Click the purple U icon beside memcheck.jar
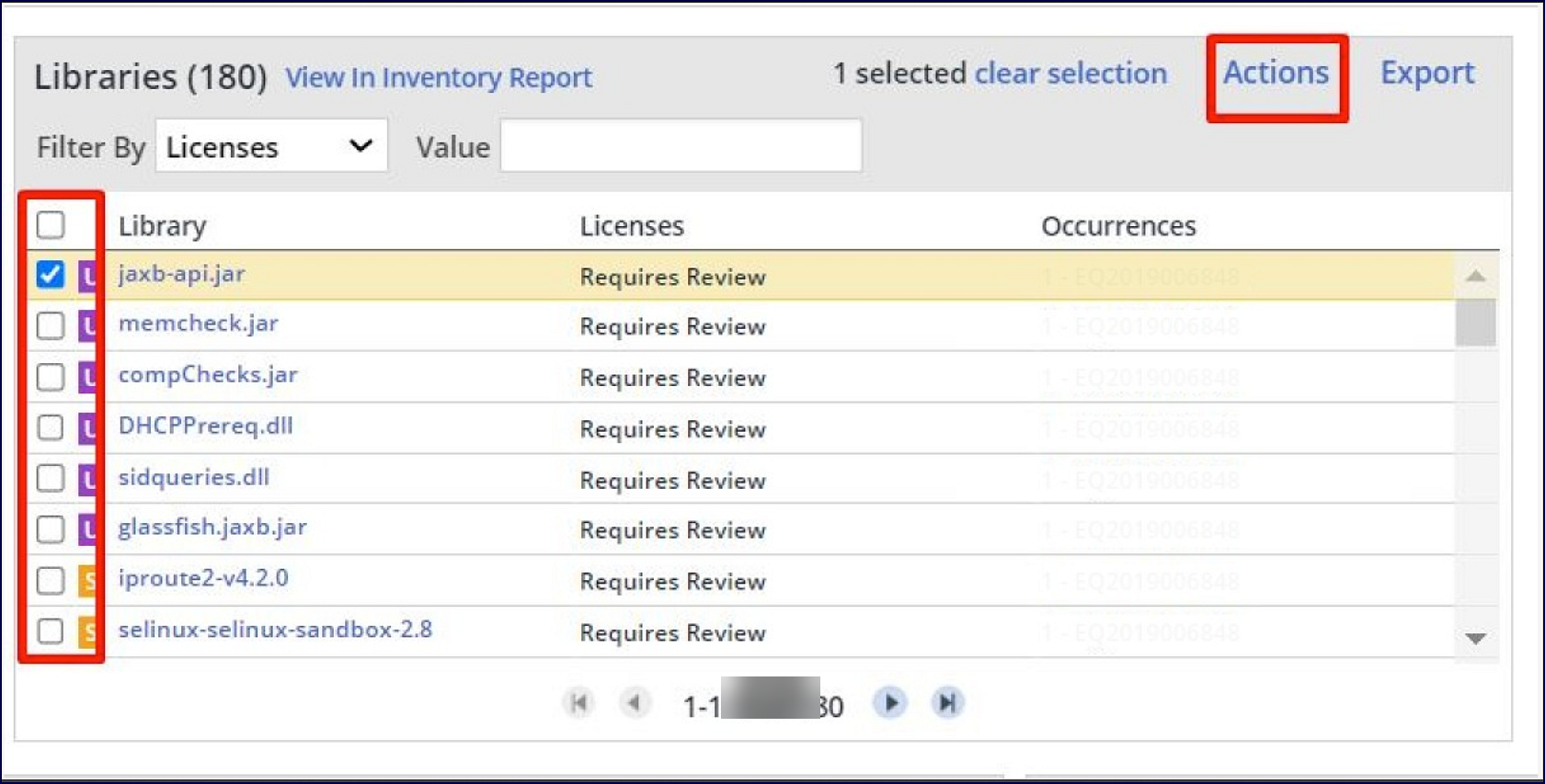 point(87,326)
